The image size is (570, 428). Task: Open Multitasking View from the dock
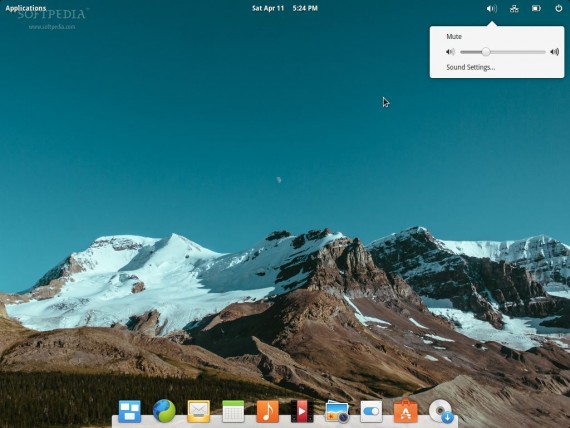[130, 411]
